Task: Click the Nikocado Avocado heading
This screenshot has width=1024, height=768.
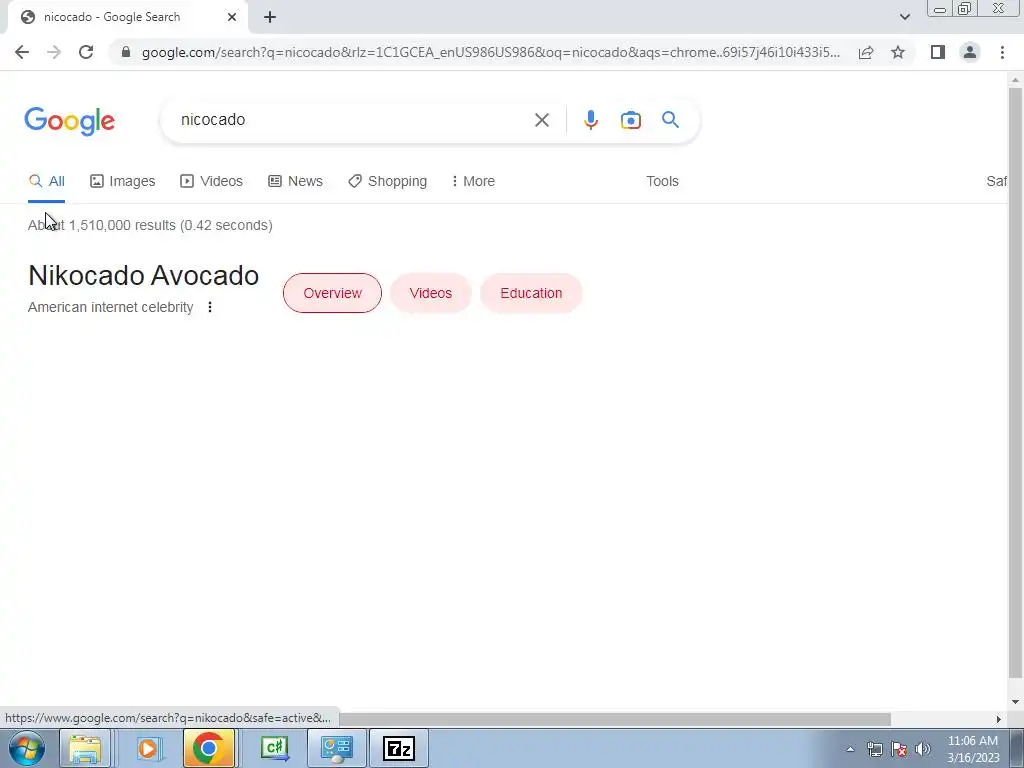Action: coord(144,276)
